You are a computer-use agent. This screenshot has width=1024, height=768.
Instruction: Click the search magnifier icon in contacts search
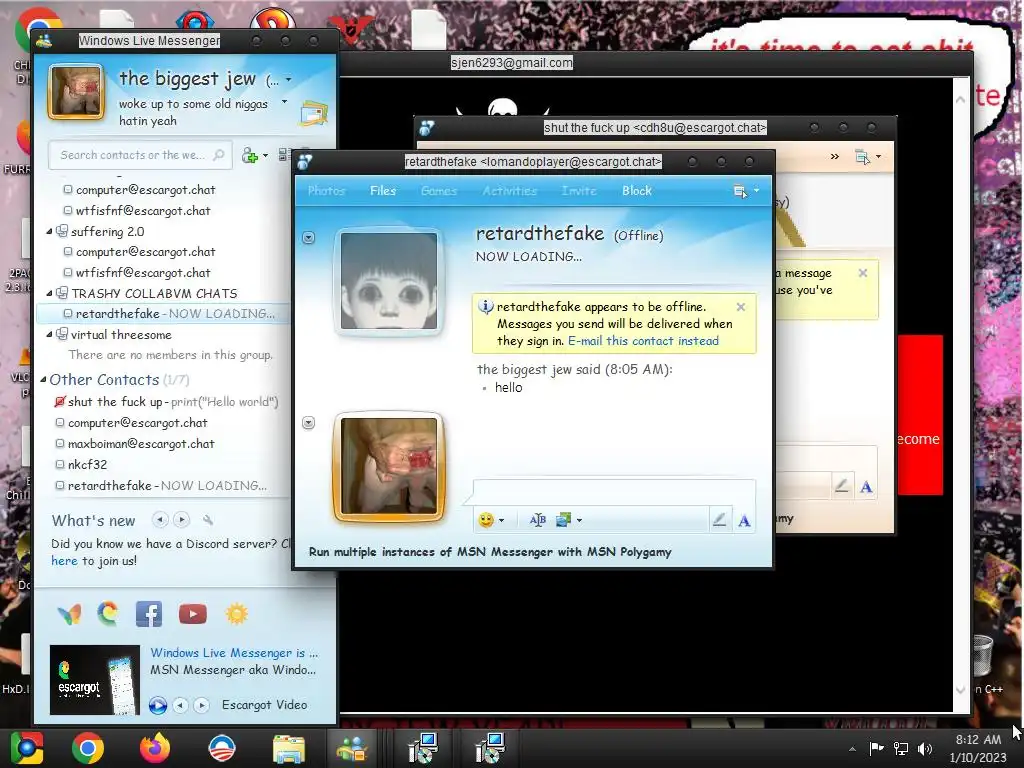point(219,155)
